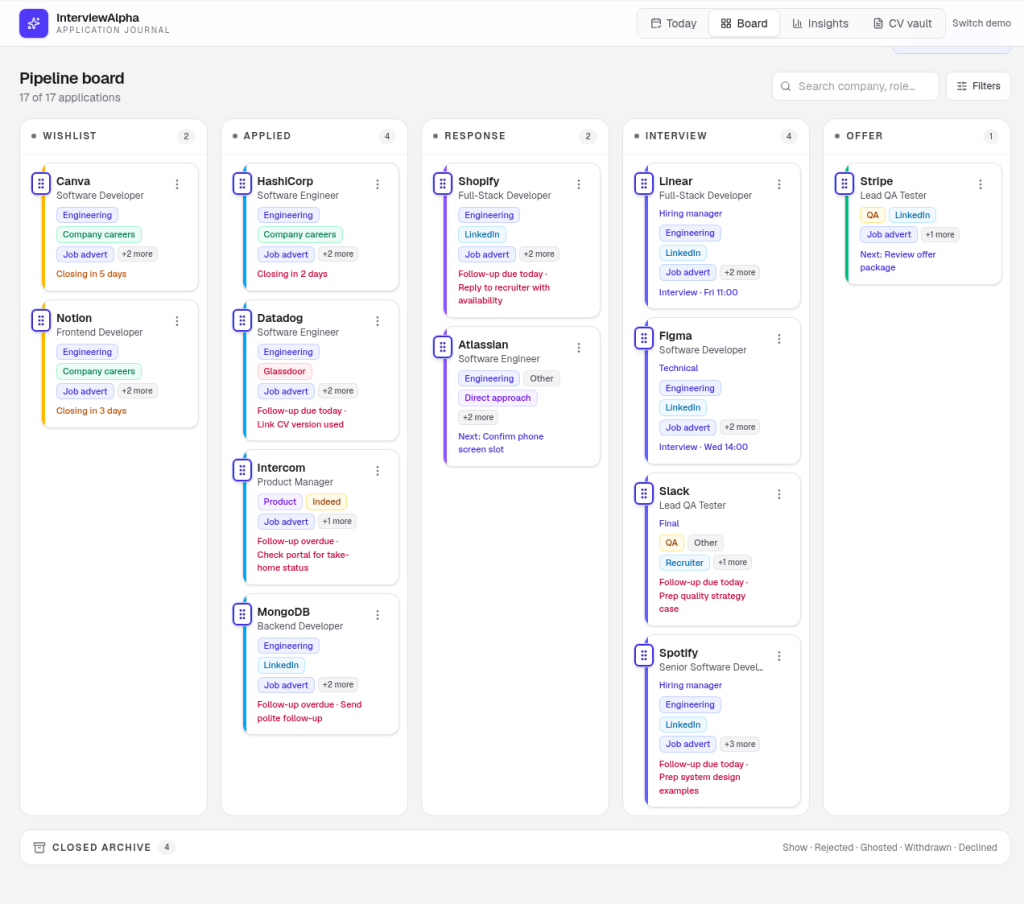The image size is (1024, 904).
Task: Click the Datadog card drag handle
Action: point(242,321)
